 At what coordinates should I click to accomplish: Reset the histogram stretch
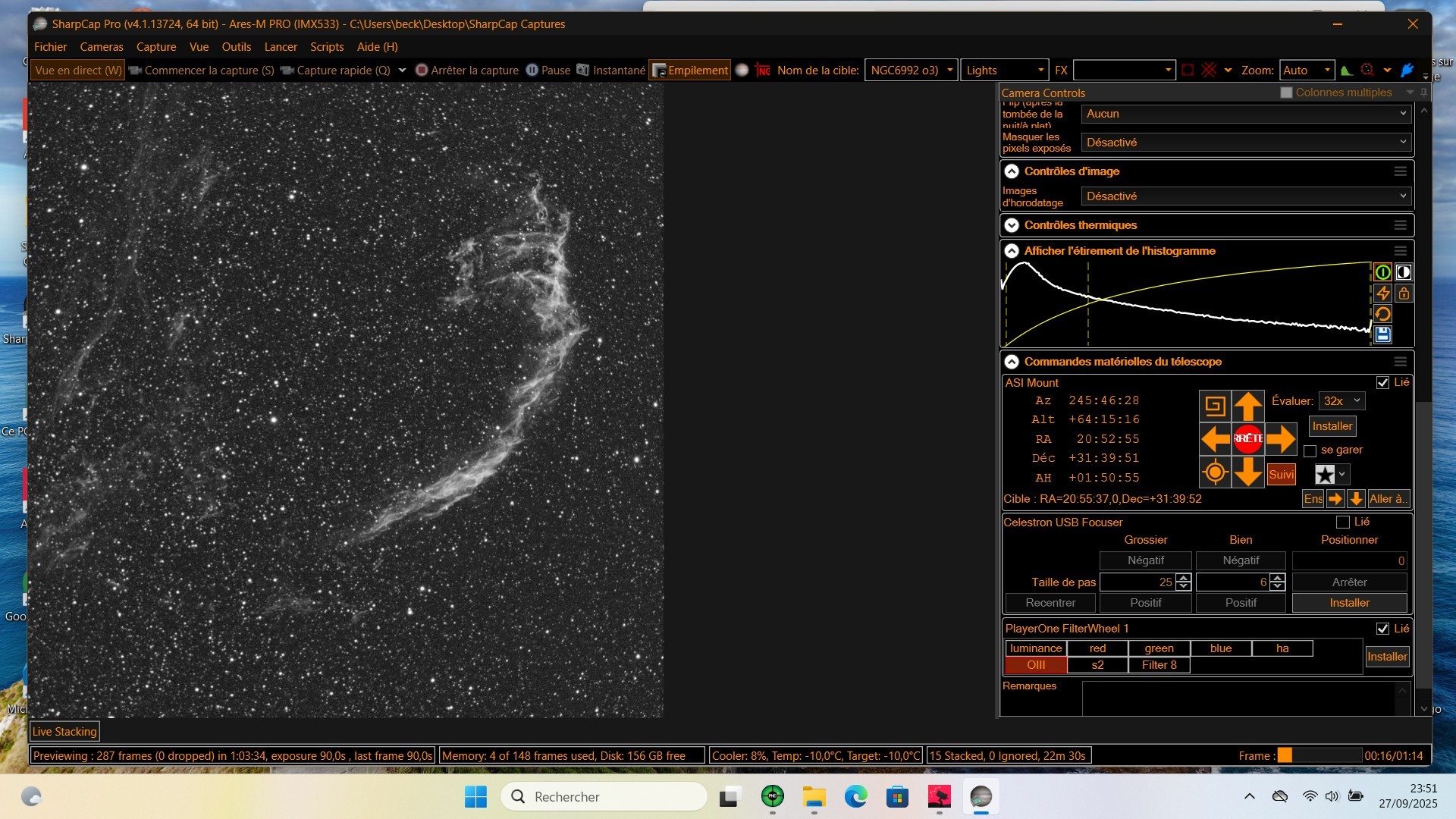click(1382, 314)
